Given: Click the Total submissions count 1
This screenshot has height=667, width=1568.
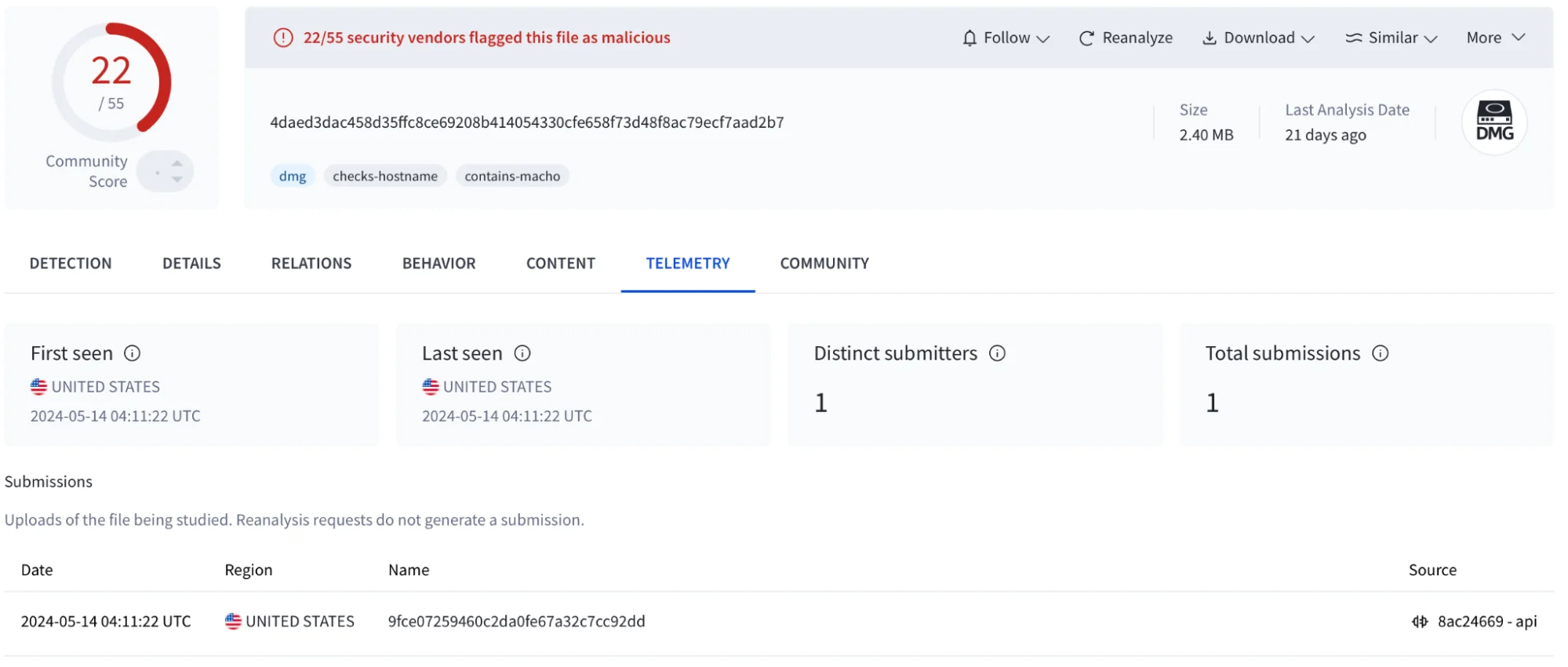Looking at the screenshot, I should pos(1212,403).
